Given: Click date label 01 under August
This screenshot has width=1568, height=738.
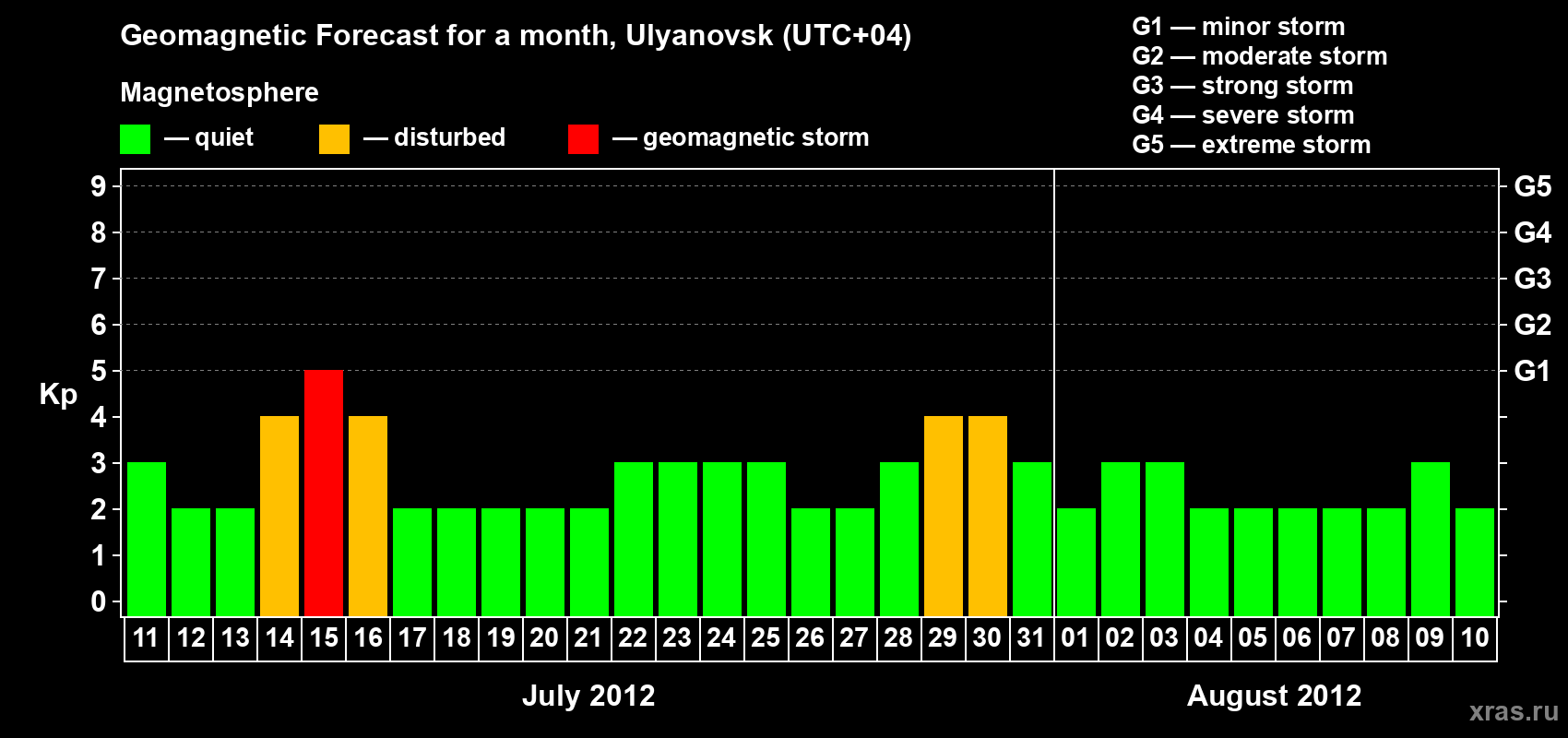Looking at the screenshot, I should coord(1075,638).
